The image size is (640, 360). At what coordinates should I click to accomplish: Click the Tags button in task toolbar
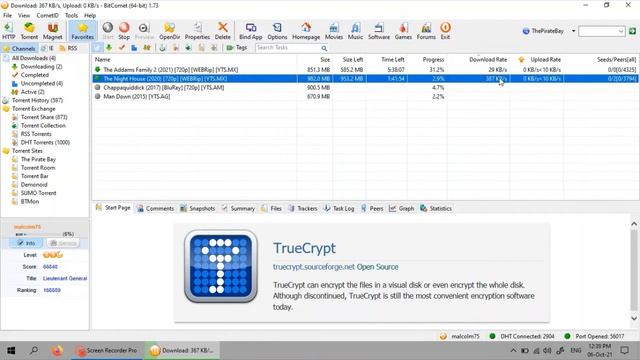[x=237, y=48]
